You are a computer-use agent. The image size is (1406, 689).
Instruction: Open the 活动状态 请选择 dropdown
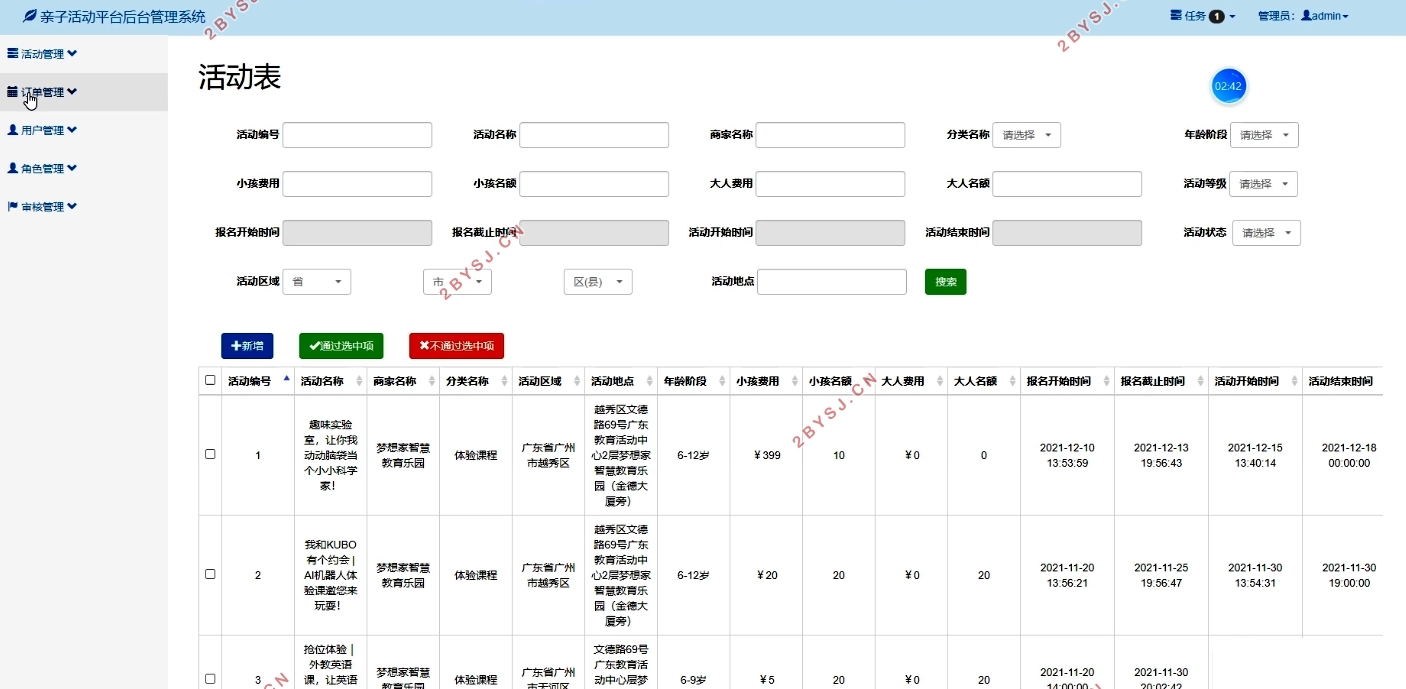1266,233
